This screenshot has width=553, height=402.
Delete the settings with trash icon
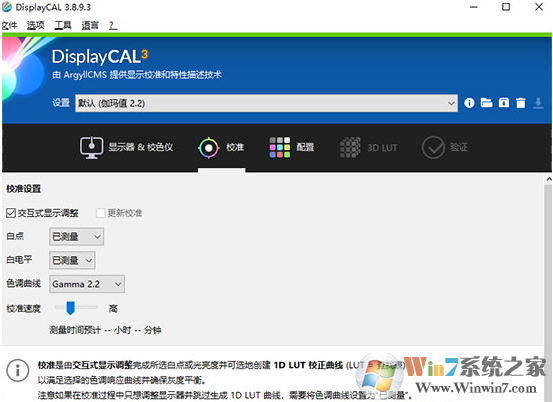(x=521, y=103)
